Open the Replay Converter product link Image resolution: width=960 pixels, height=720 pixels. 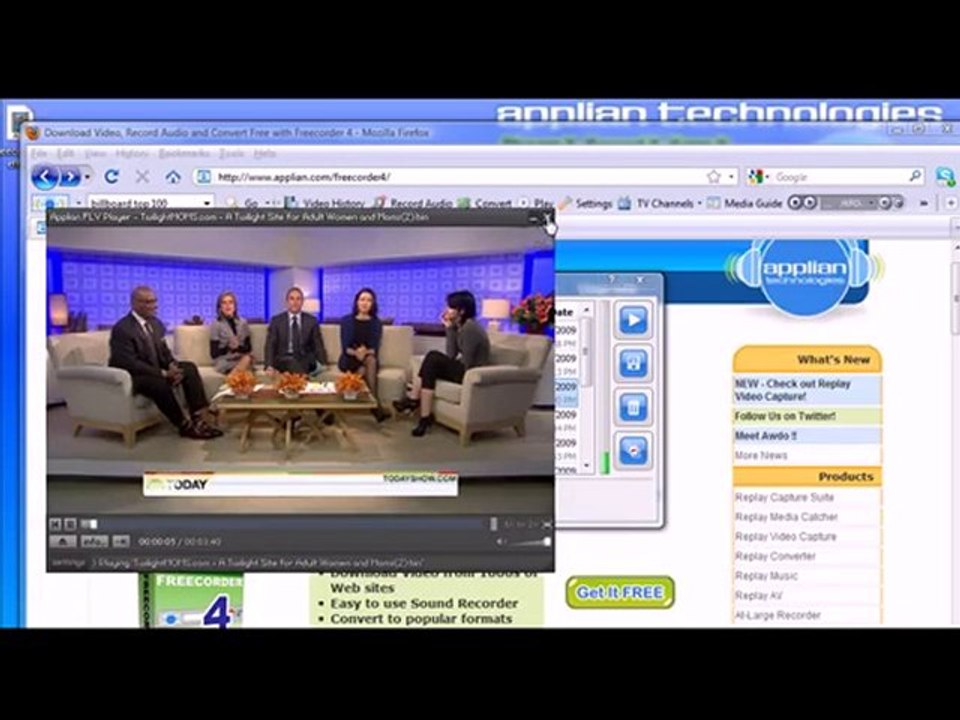pyautogui.click(x=775, y=556)
